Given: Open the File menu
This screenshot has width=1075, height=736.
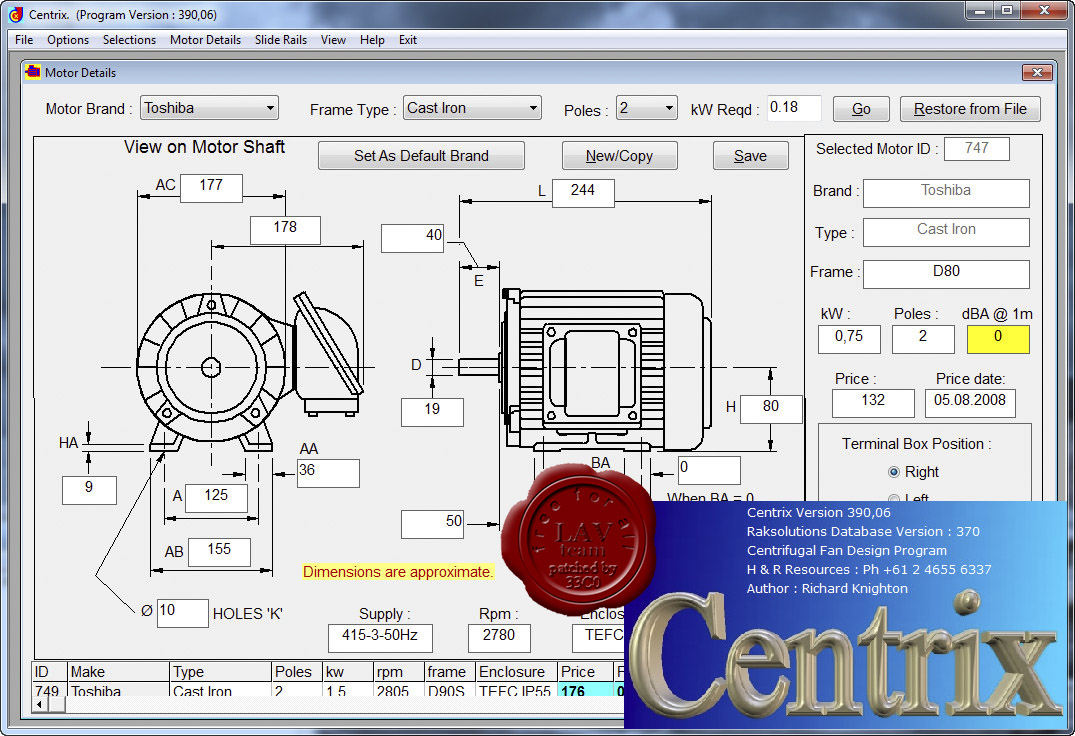Looking at the screenshot, I should (x=24, y=40).
